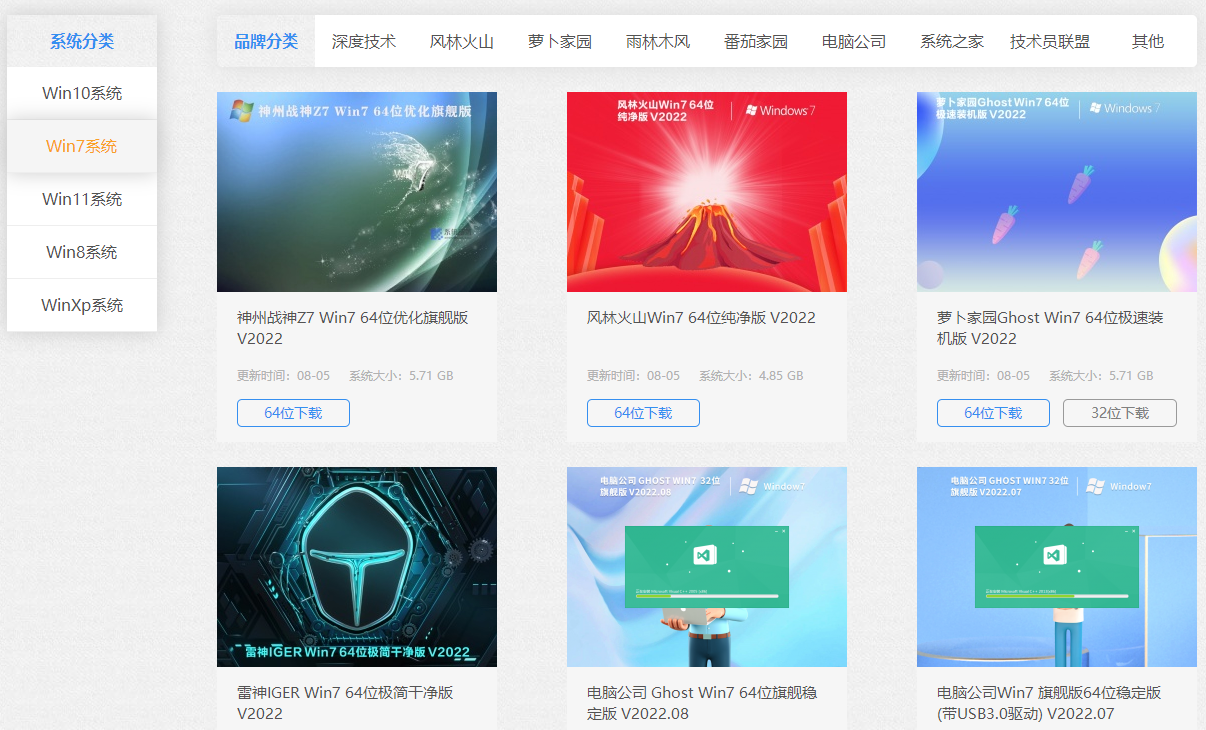Click 系统大小 4.85 GB under 风林火山
This screenshot has height=730, width=1206.
pyautogui.click(x=751, y=376)
